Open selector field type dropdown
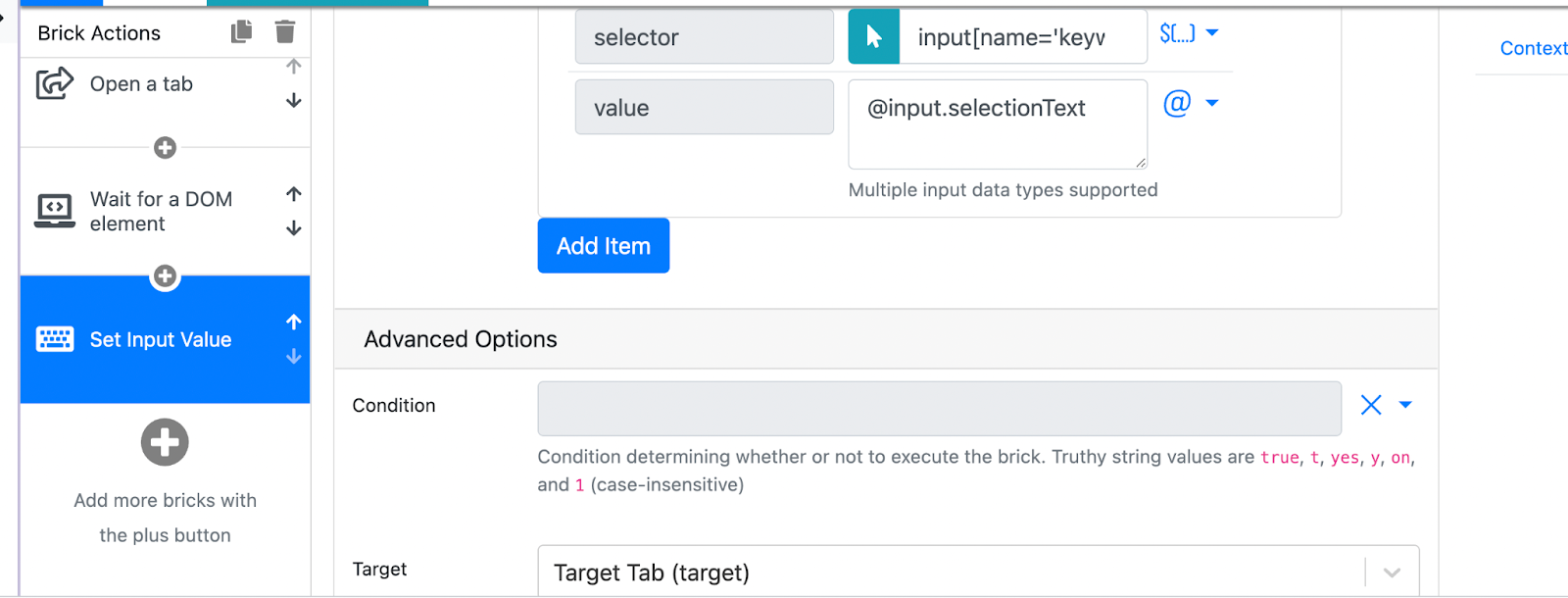Viewport: 1568px width, 598px height. point(1189,33)
